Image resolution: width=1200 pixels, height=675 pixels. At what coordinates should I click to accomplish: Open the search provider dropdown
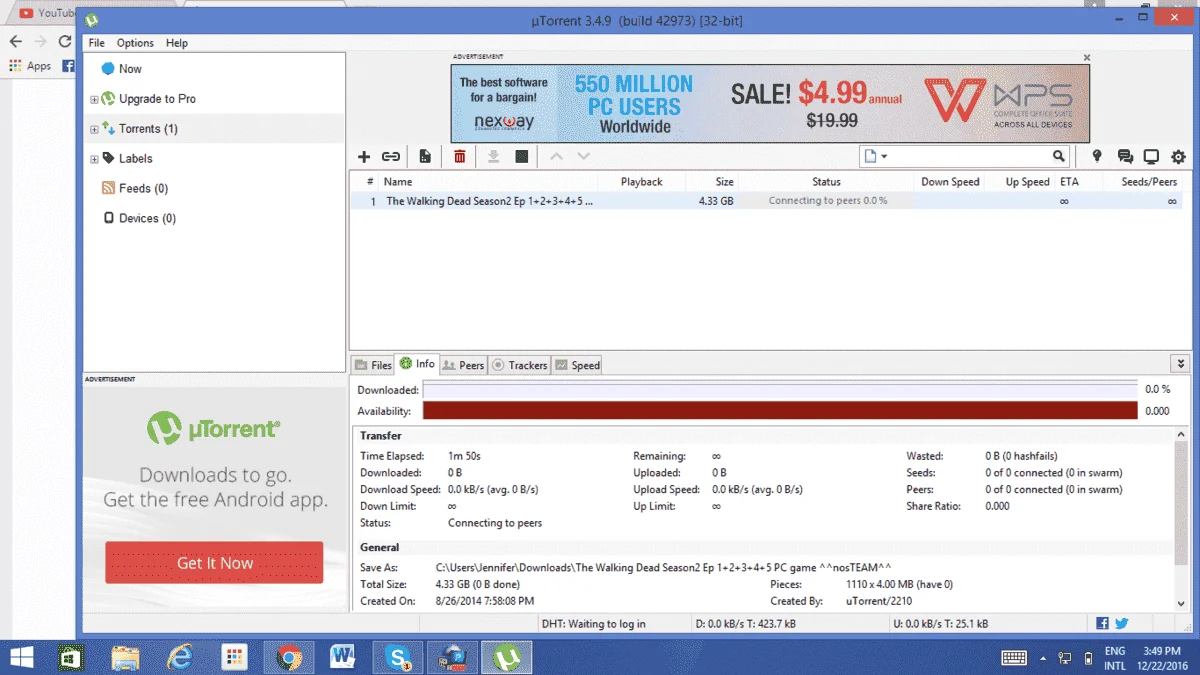click(875, 156)
